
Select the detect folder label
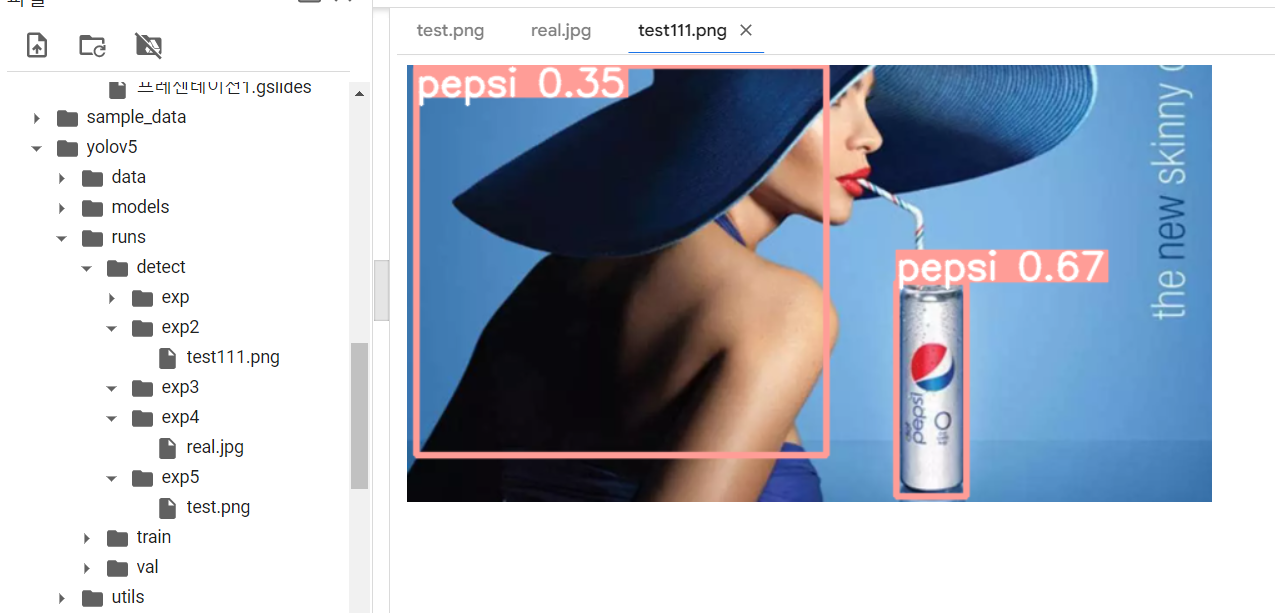pos(161,267)
